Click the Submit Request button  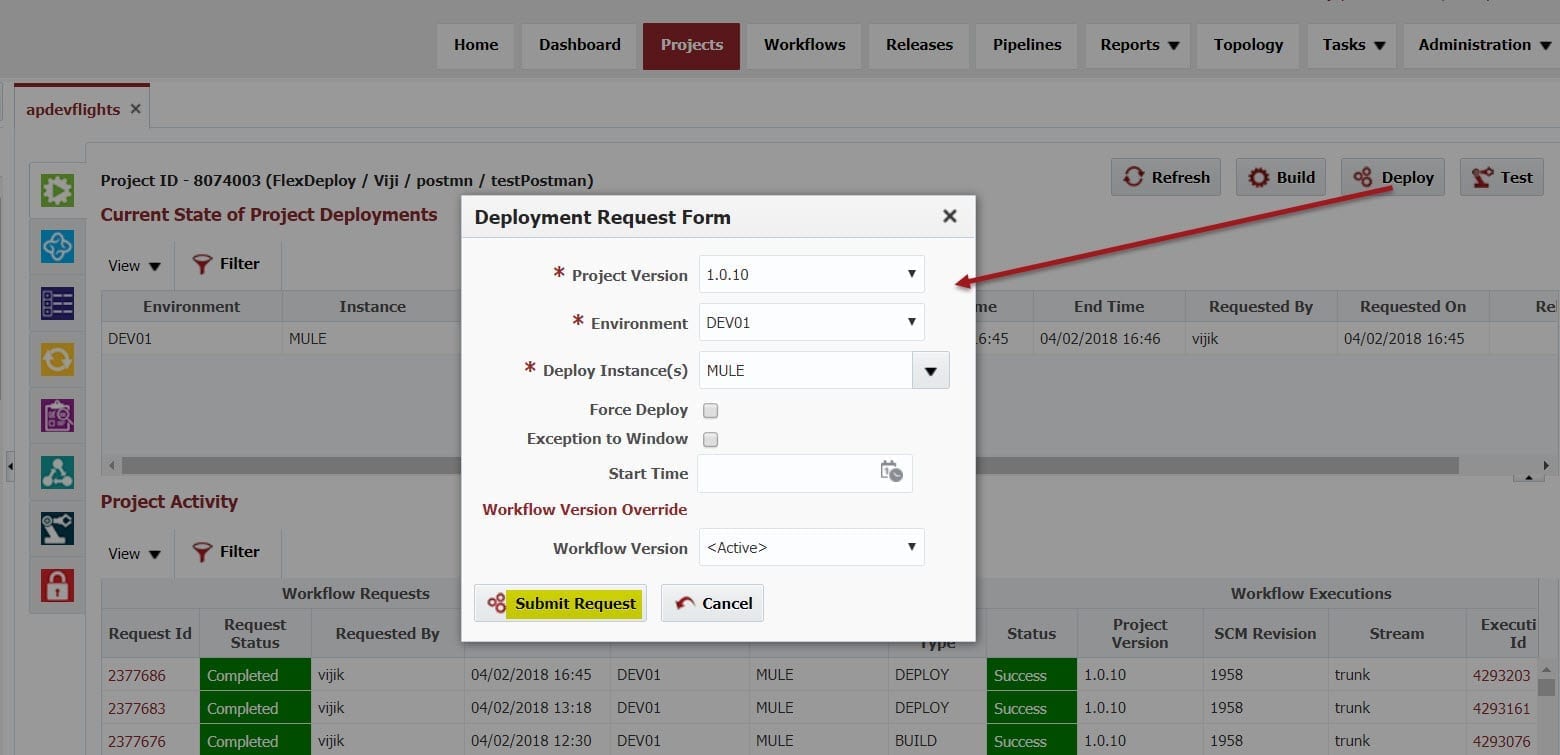tap(560, 603)
